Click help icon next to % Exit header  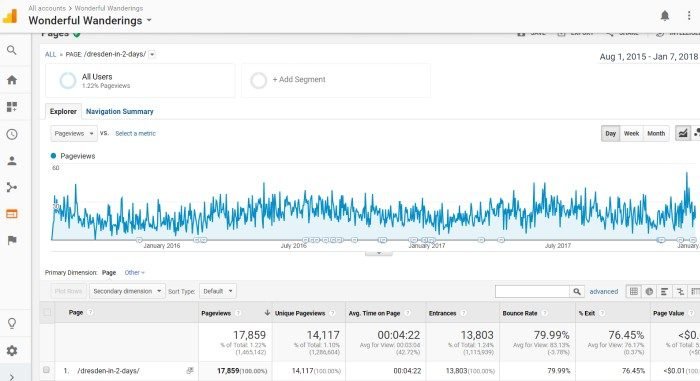[x=602, y=313]
